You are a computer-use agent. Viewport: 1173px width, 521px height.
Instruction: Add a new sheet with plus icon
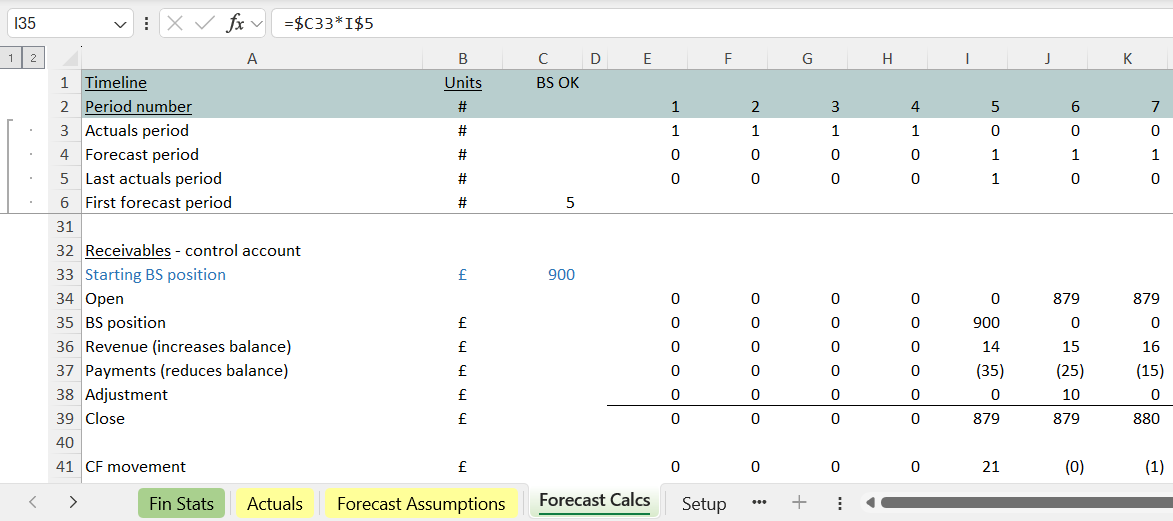pyautogui.click(x=799, y=503)
